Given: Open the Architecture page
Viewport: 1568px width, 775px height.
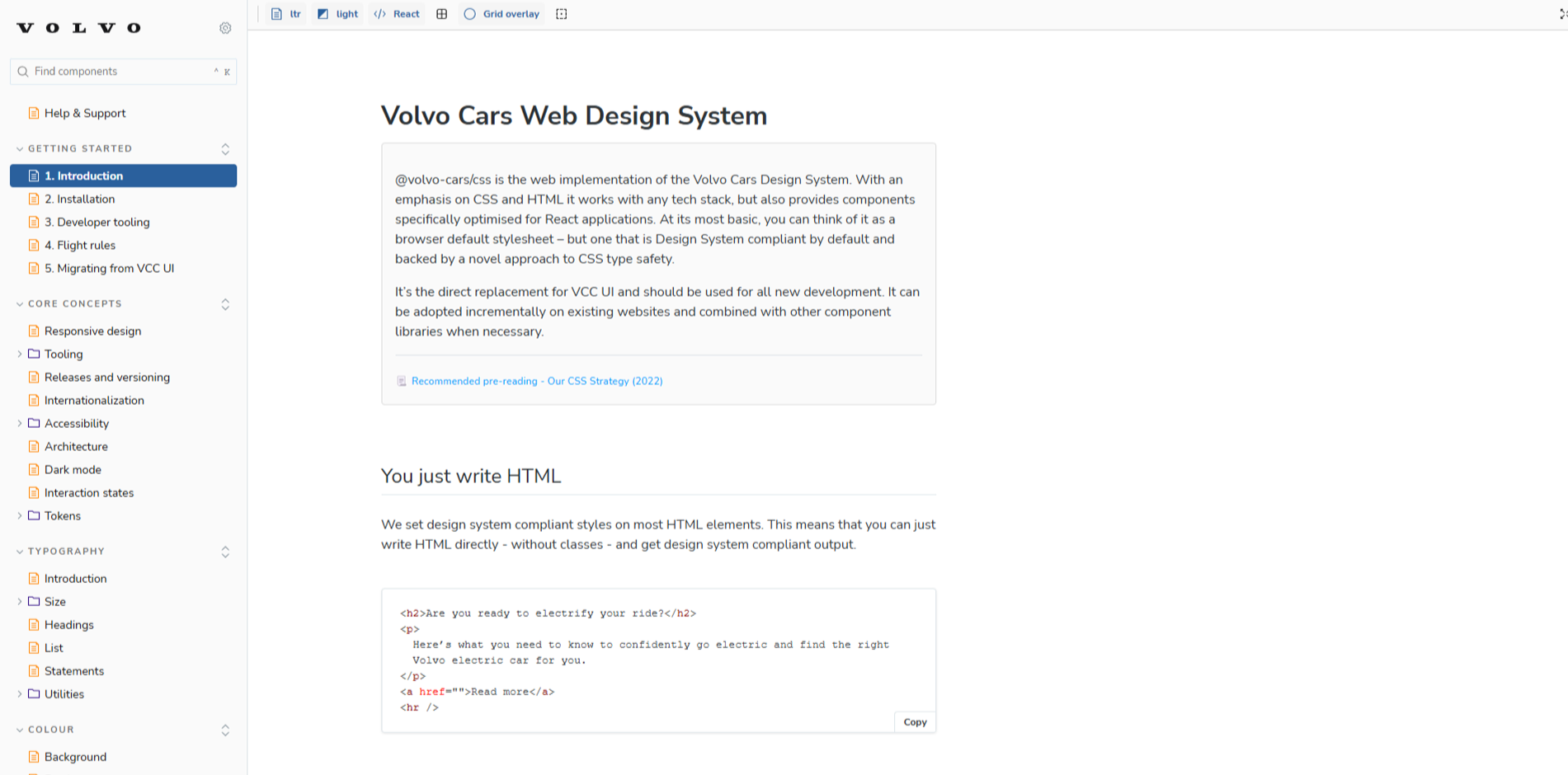Looking at the screenshot, I should (x=76, y=446).
